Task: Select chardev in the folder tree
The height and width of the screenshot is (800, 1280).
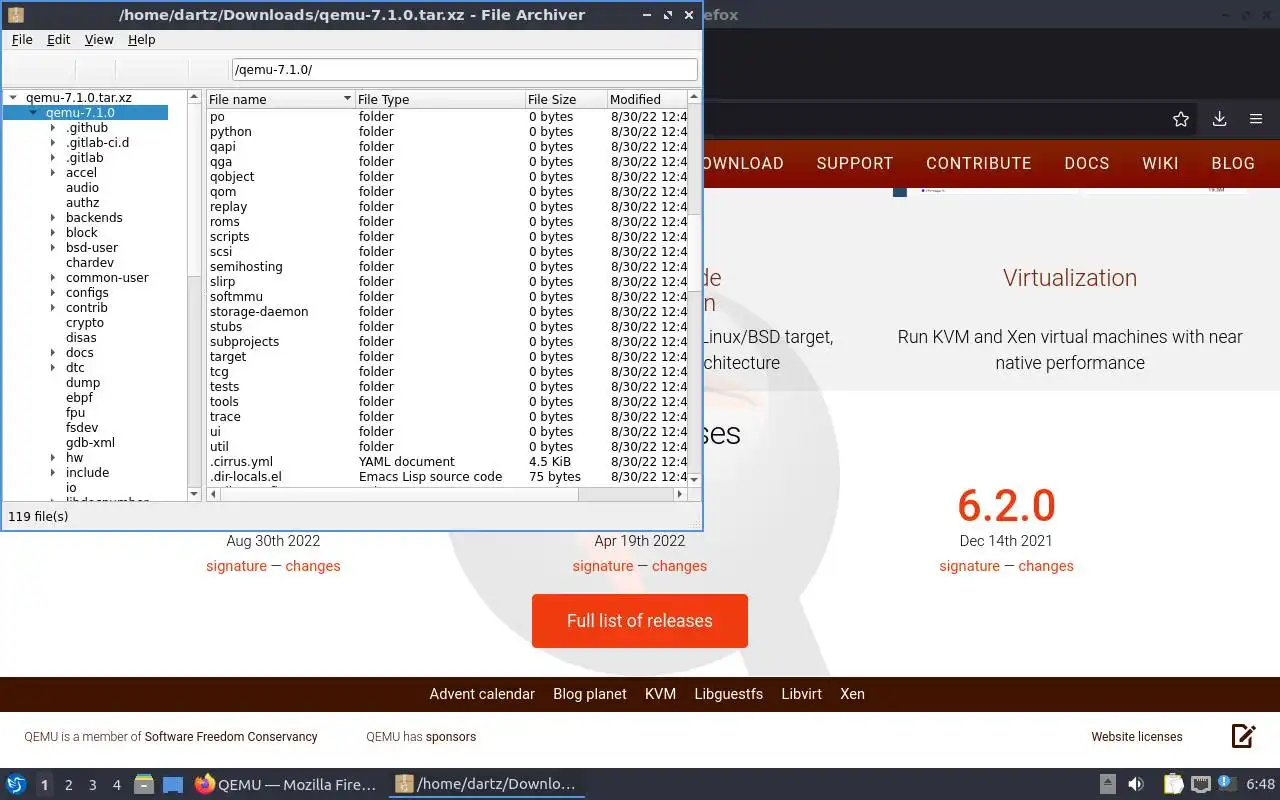Action: (90, 263)
